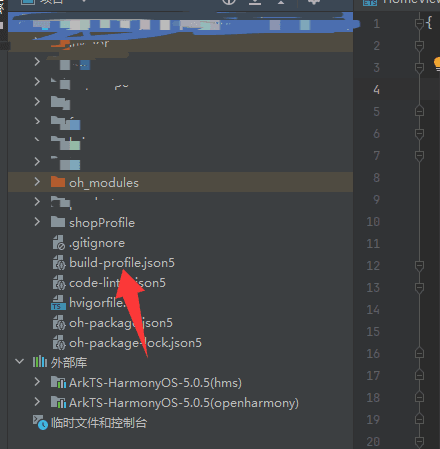Select build-profile.json5 in project tree
The height and width of the screenshot is (449, 440).
[122, 263]
